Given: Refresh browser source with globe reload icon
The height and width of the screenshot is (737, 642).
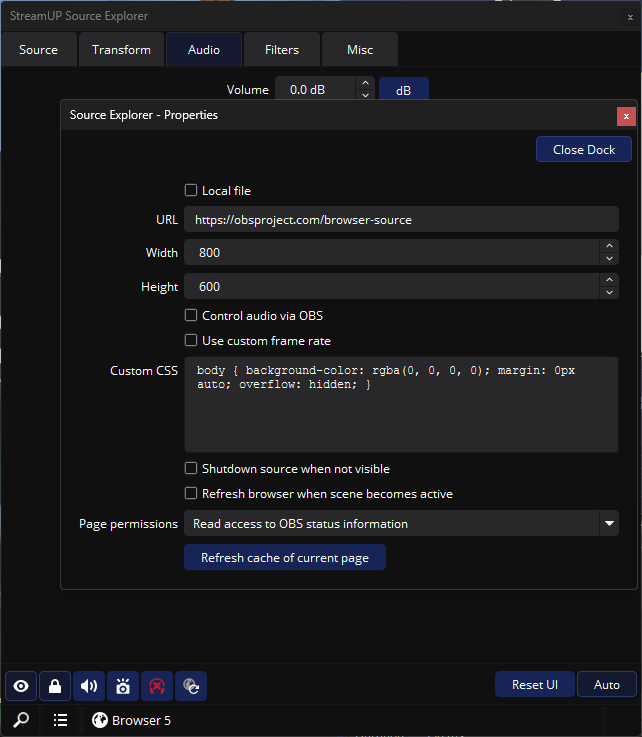Looking at the screenshot, I should [x=191, y=686].
